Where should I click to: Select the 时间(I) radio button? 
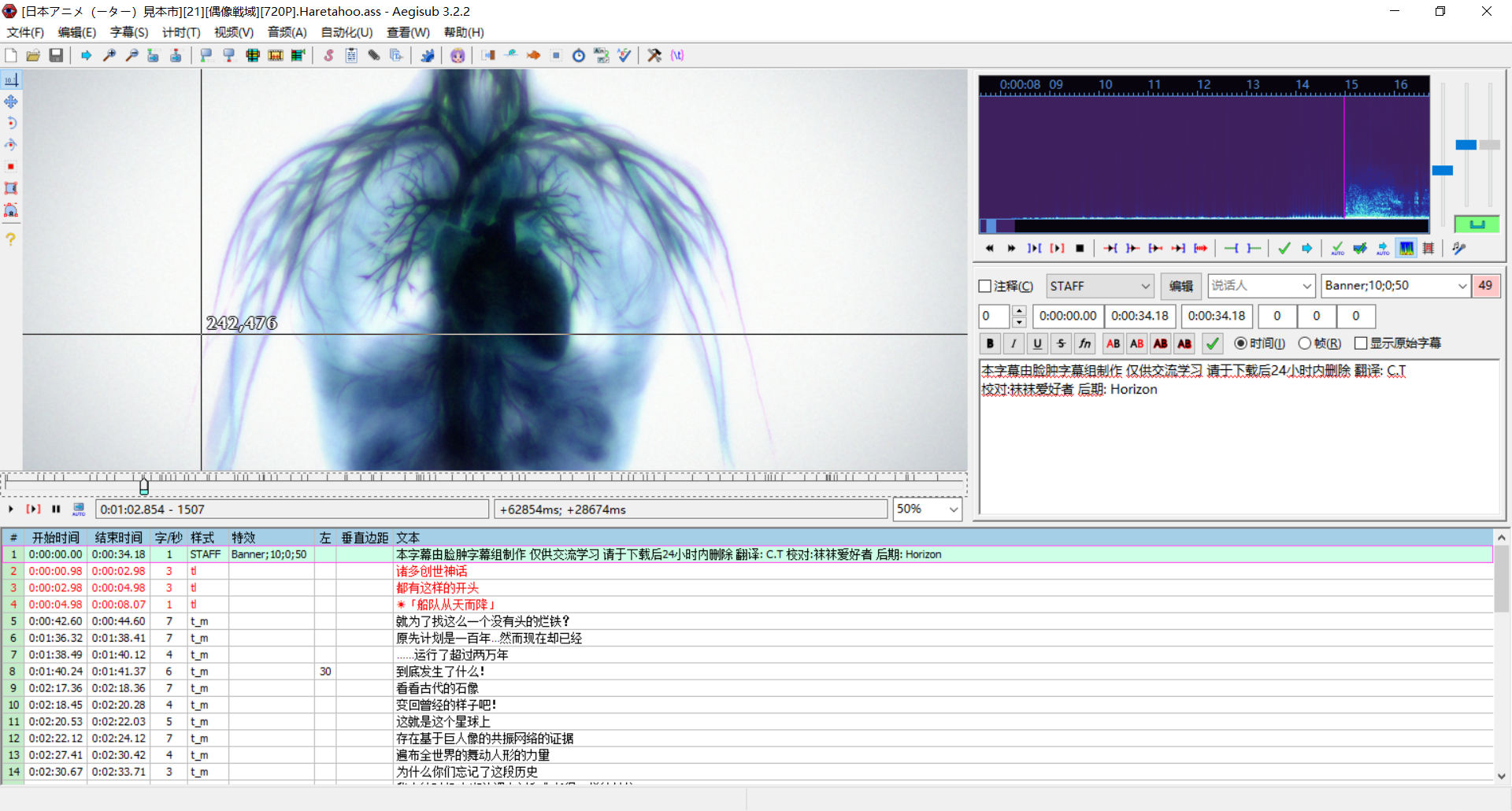(1240, 343)
